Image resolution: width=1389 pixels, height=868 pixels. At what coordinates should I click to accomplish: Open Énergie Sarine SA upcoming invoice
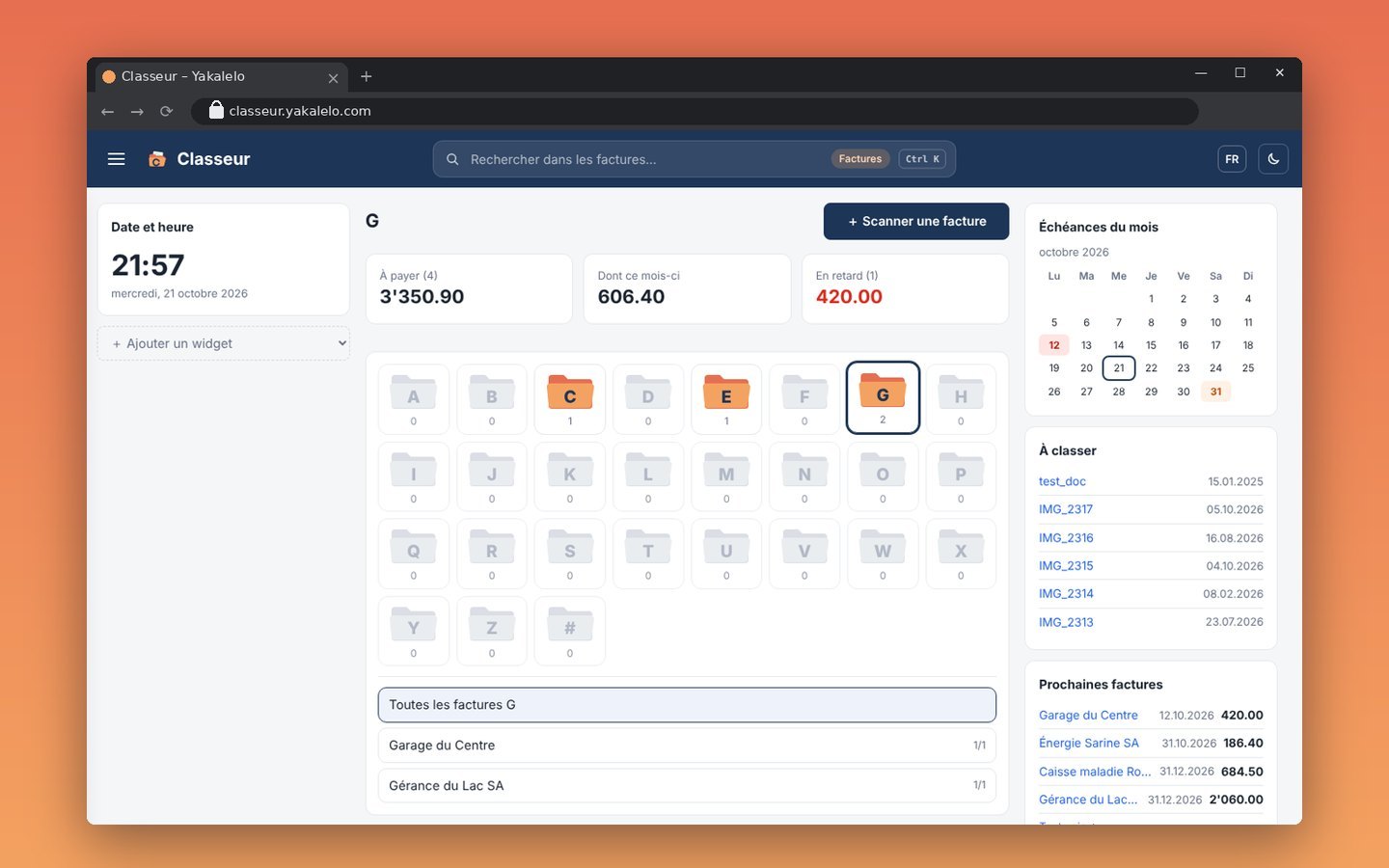[1089, 744]
